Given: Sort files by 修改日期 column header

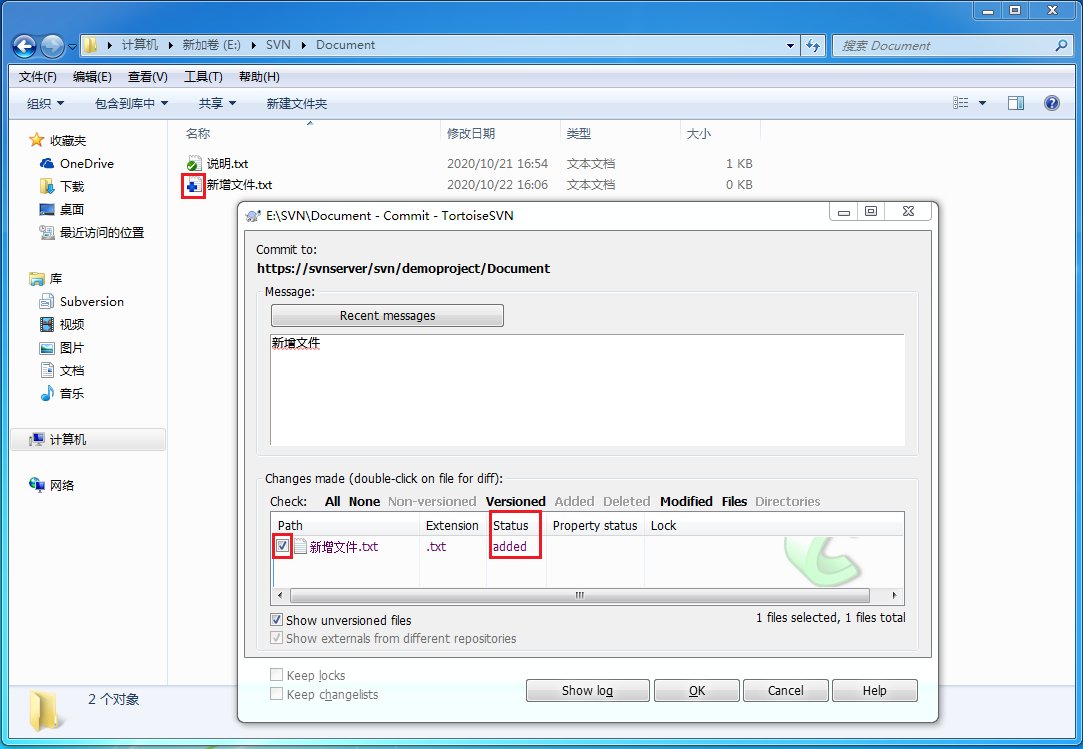Looking at the screenshot, I should point(500,133).
